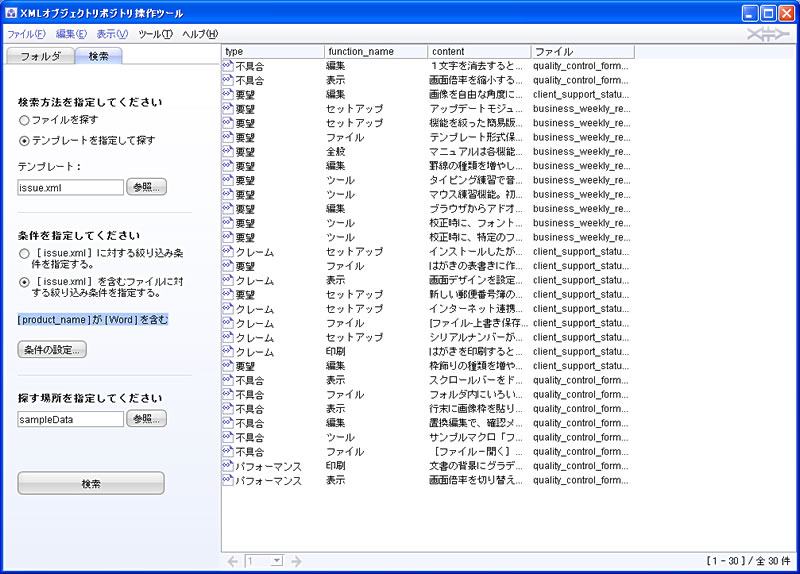Click the icon of the クレーム 印刷 row

[x=228, y=352]
